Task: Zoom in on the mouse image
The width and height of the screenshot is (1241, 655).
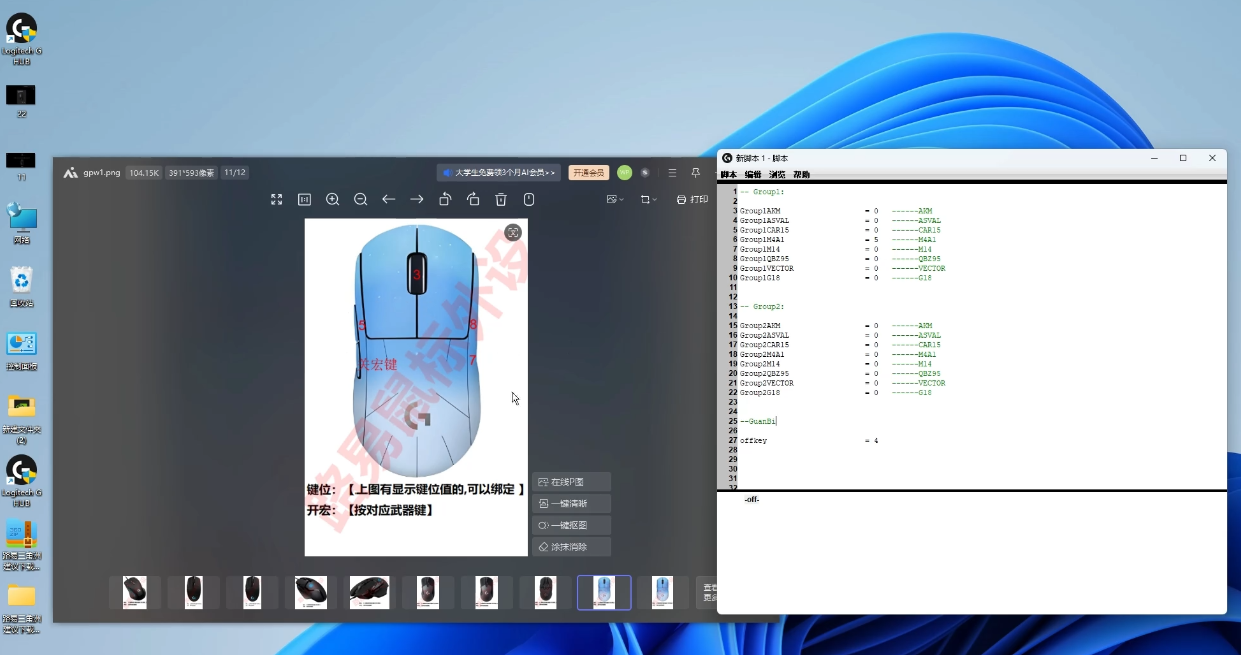Action: (333, 200)
